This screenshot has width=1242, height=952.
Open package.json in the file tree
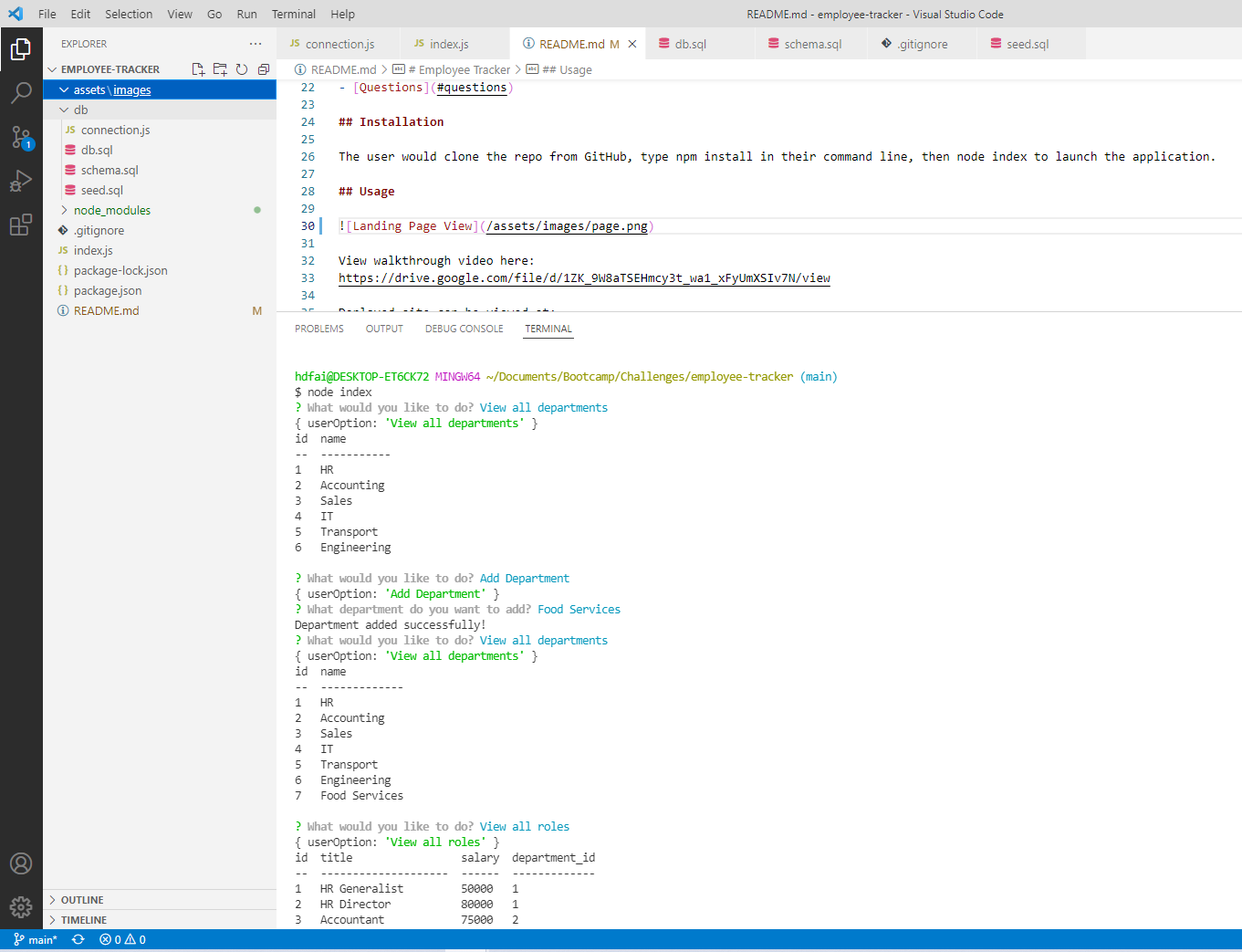pyautogui.click(x=107, y=290)
